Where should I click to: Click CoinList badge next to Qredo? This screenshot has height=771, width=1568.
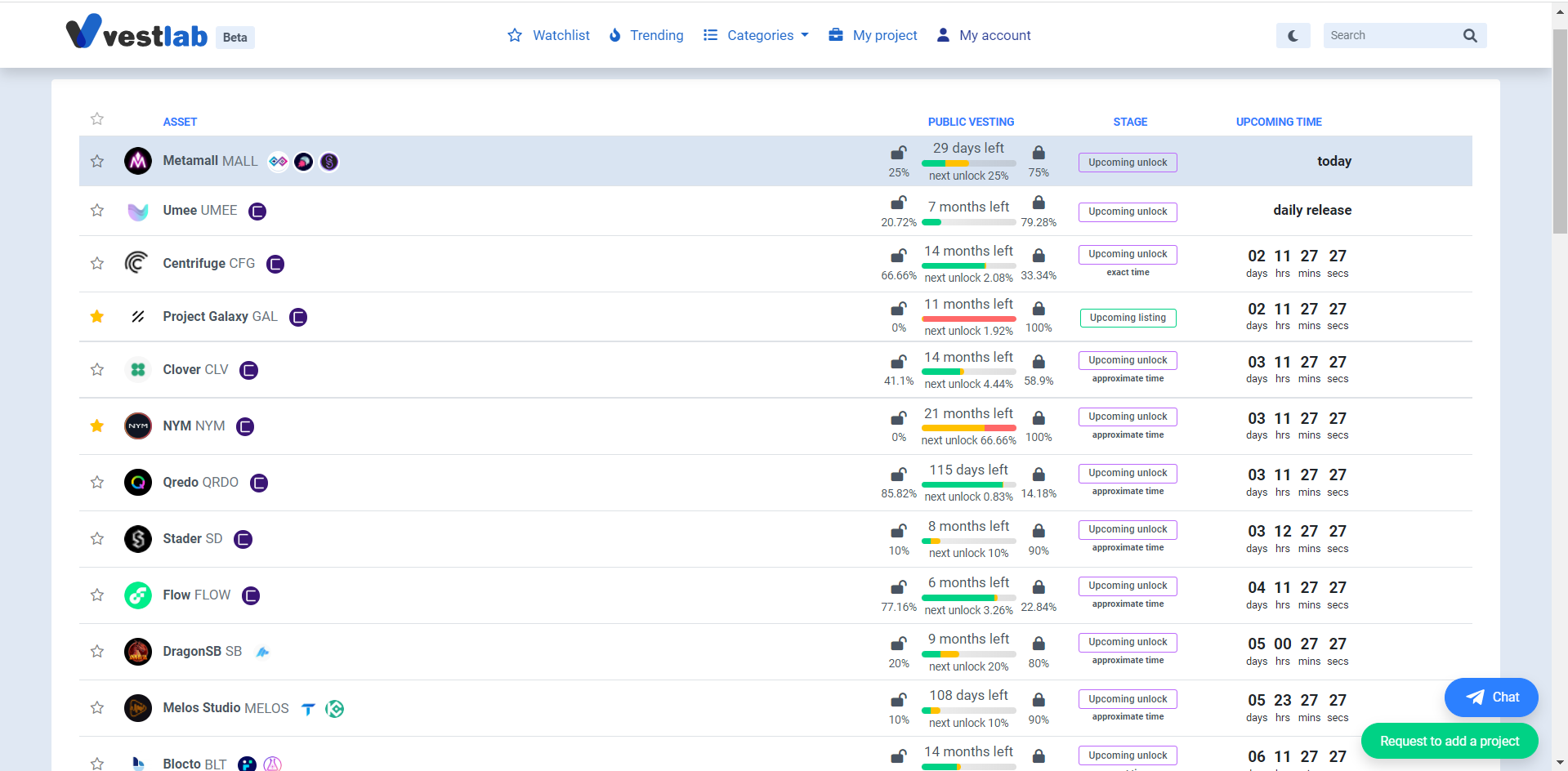[259, 483]
